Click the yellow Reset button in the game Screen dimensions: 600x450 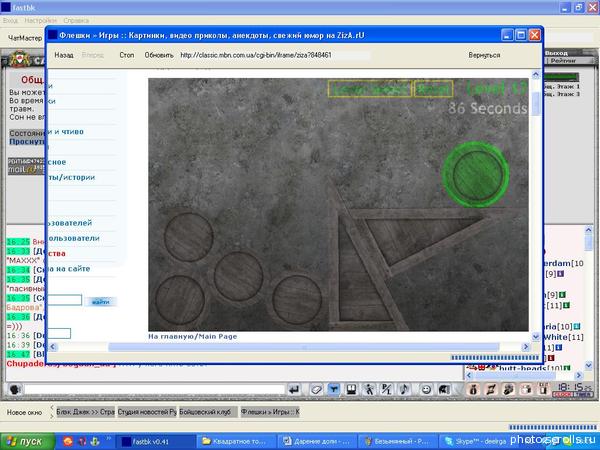pyautogui.click(x=434, y=89)
